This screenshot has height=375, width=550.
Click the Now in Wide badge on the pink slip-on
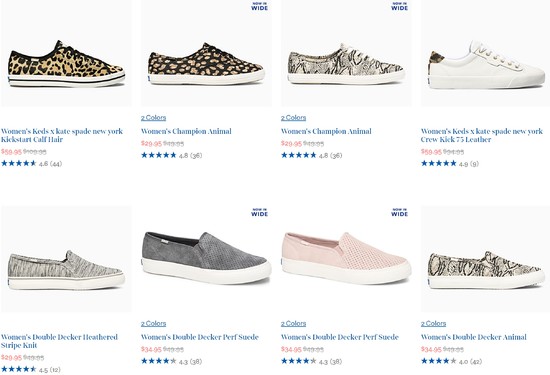point(400,212)
